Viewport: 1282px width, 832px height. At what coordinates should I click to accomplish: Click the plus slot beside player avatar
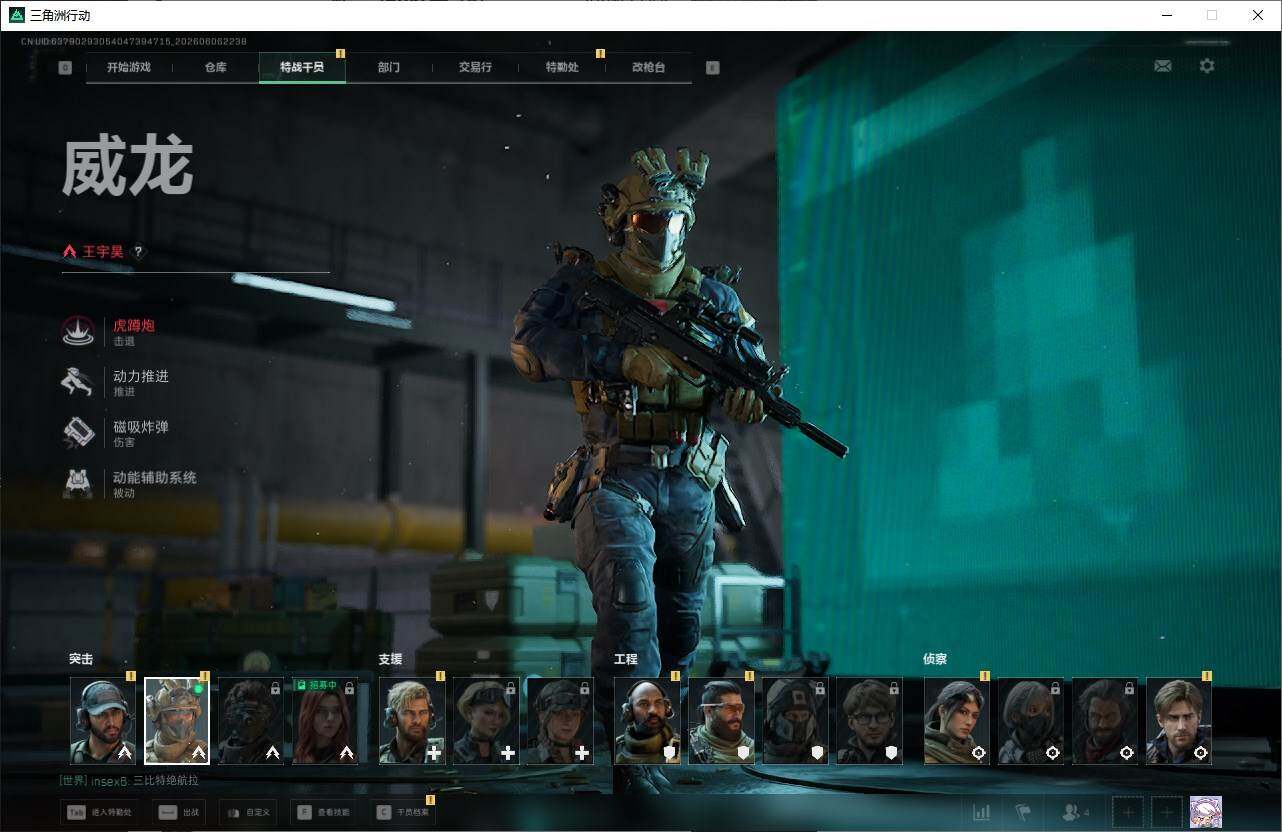(x=1166, y=812)
